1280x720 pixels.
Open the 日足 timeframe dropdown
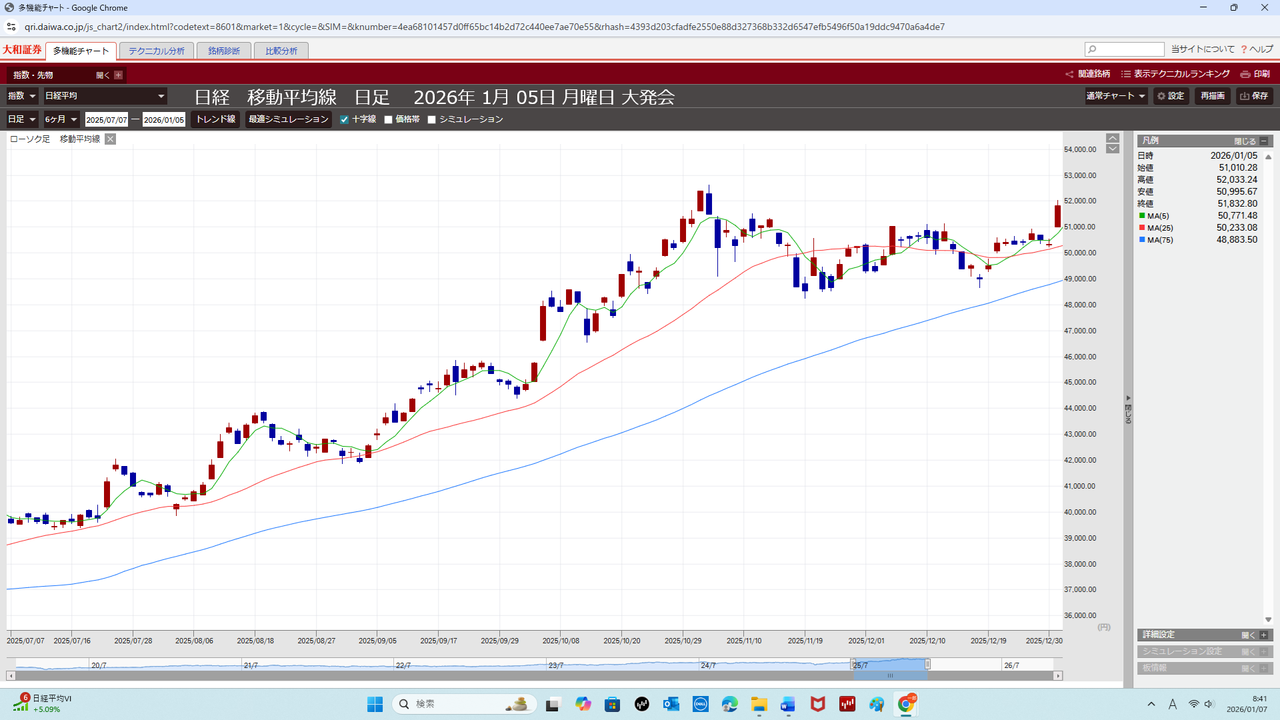click(22, 119)
